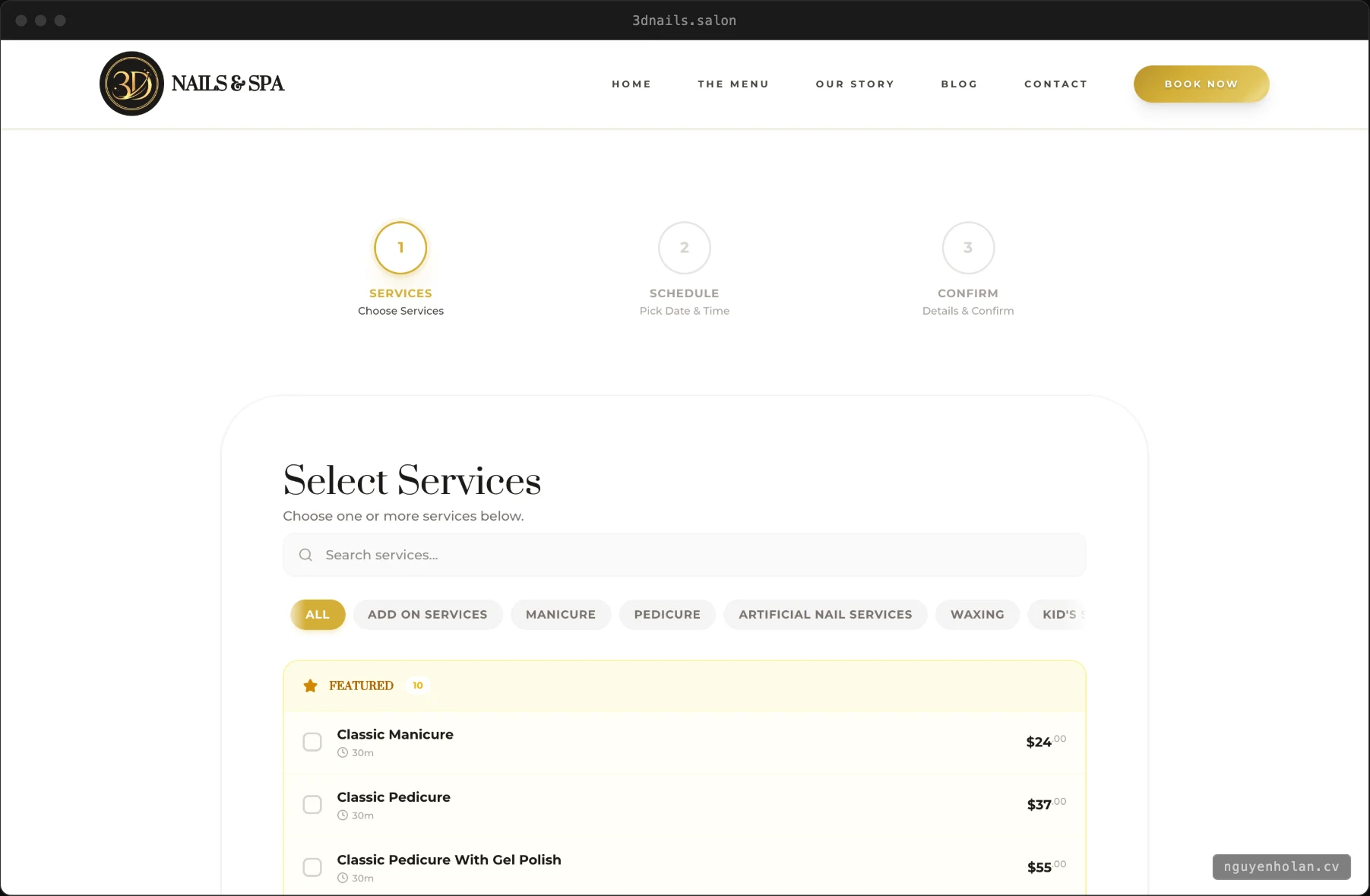Click clock icon under Classic Pedicure With Gel Polish
Image resolution: width=1370 pixels, height=896 pixels.
343,878
